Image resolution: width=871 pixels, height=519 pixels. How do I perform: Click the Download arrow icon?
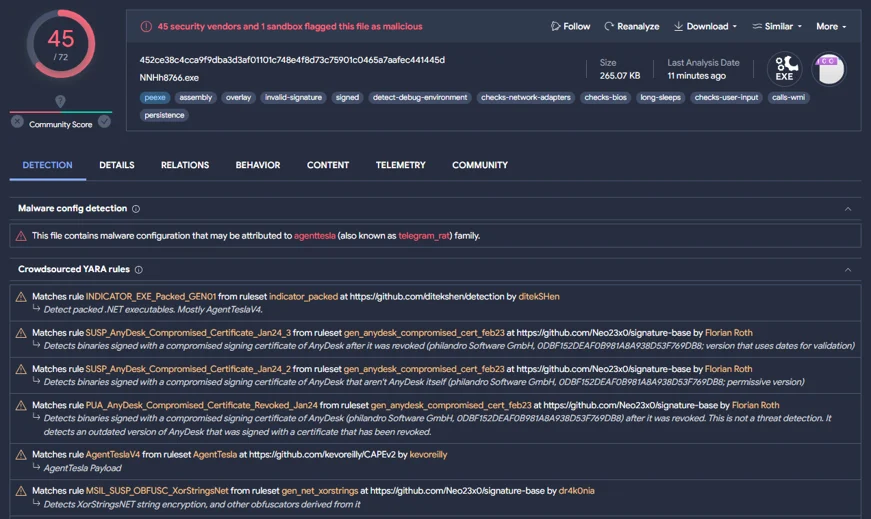(x=678, y=26)
